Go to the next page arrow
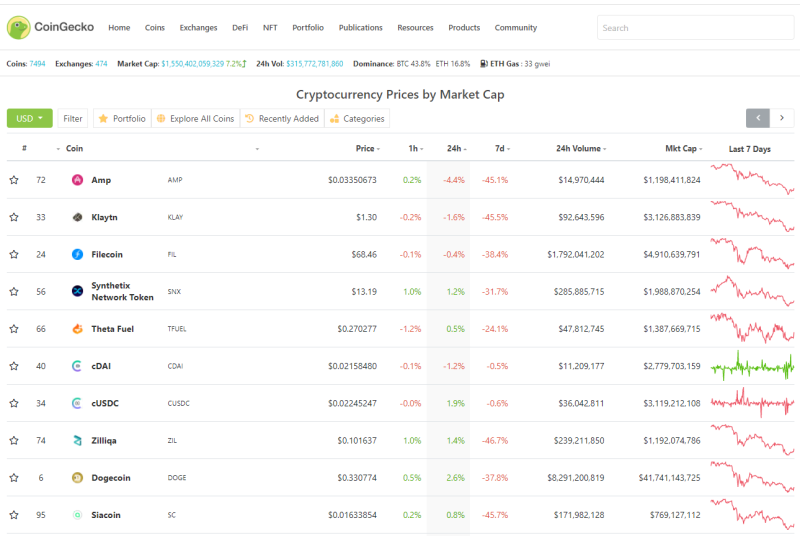Image resolution: width=800 pixels, height=536 pixels. click(782, 118)
